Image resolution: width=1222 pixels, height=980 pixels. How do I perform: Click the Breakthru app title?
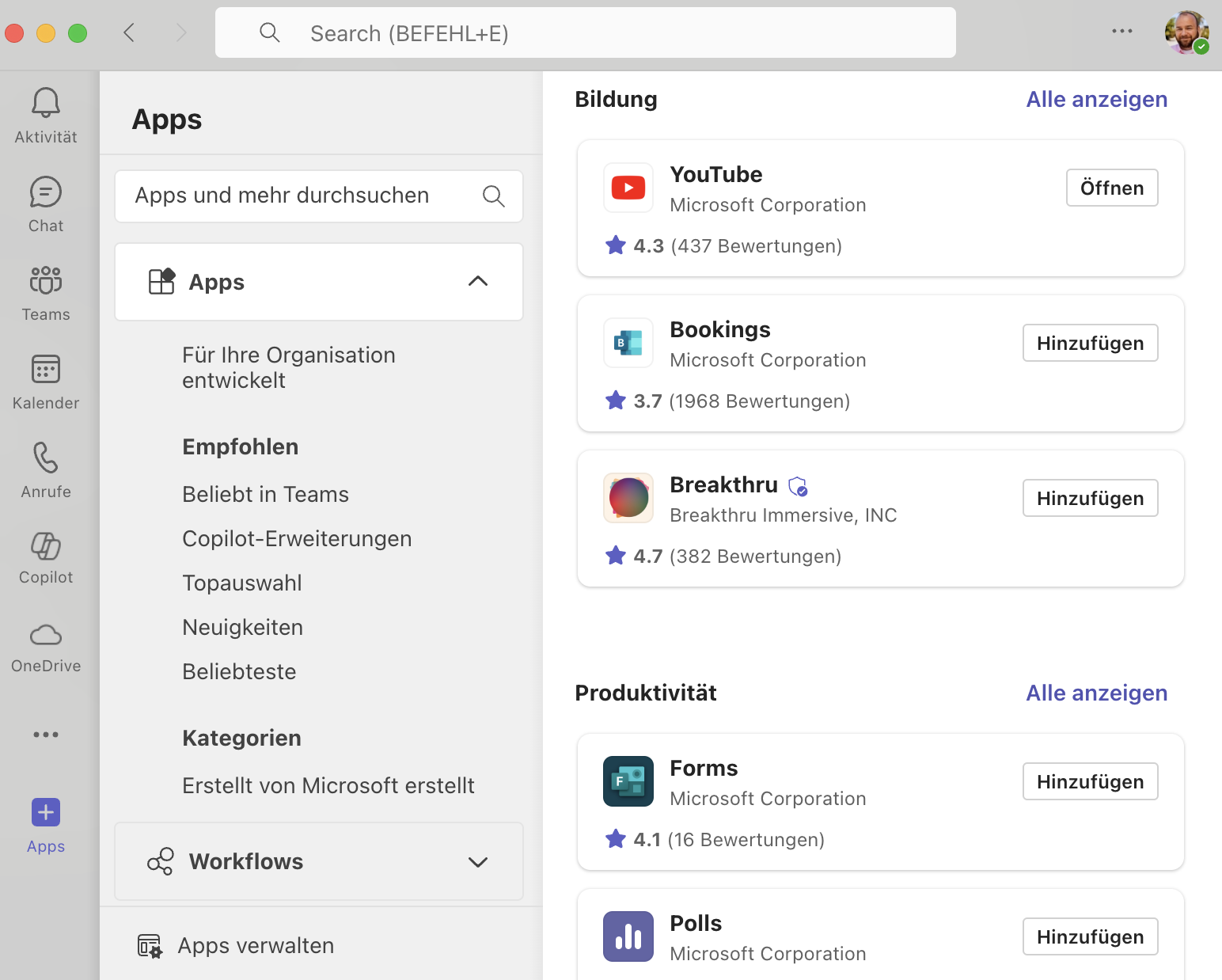[724, 484]
